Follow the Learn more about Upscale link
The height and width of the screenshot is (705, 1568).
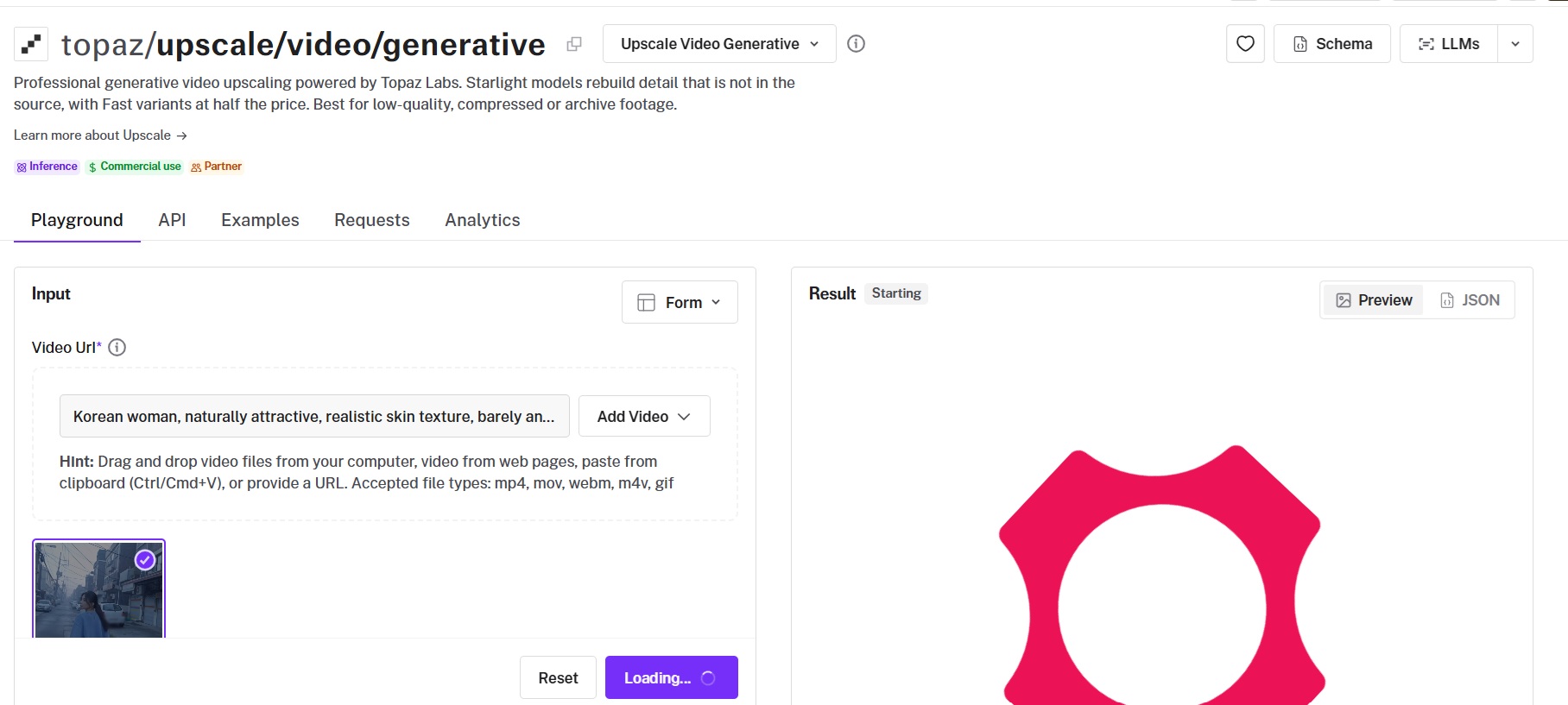point(100,135)
